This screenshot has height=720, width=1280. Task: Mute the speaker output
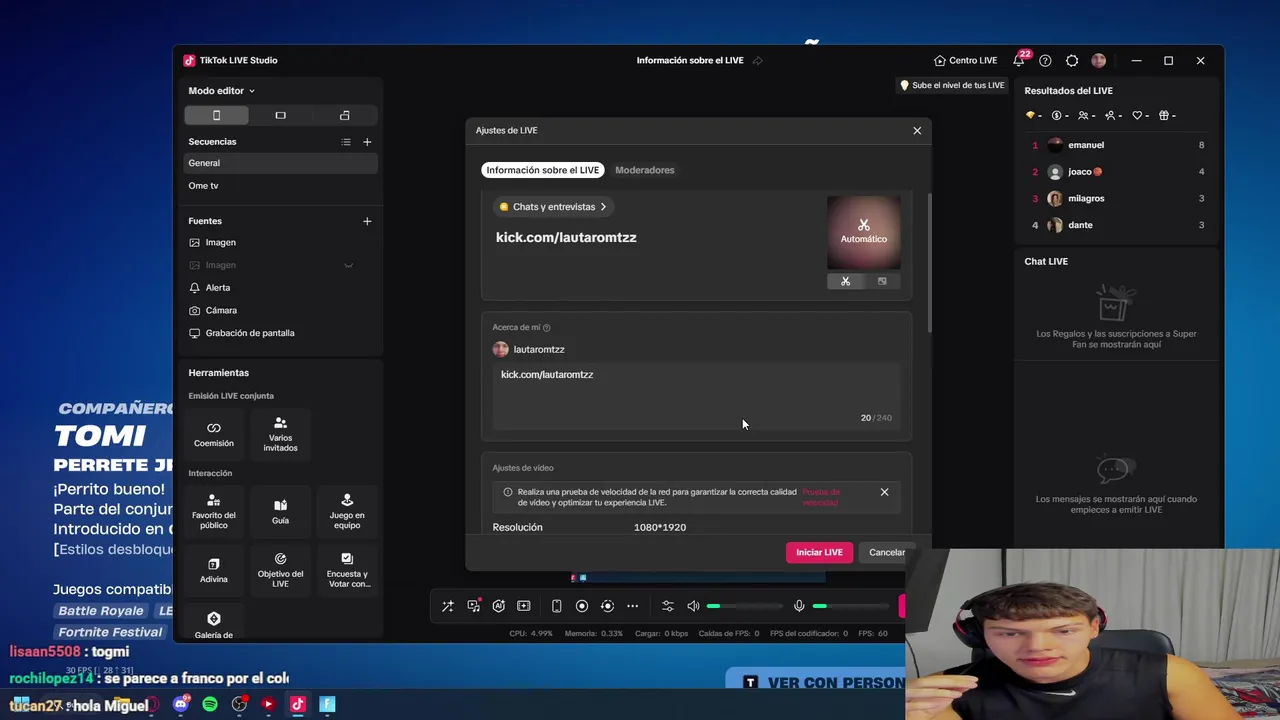pos(693,606)
